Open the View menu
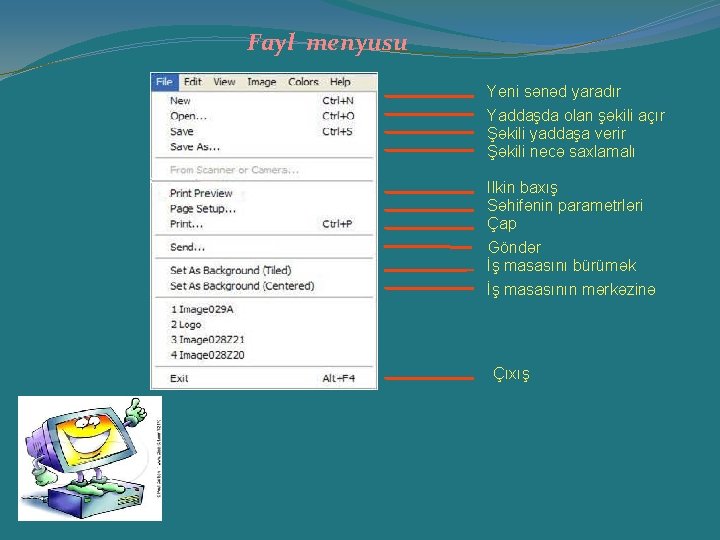 [224, 82]
